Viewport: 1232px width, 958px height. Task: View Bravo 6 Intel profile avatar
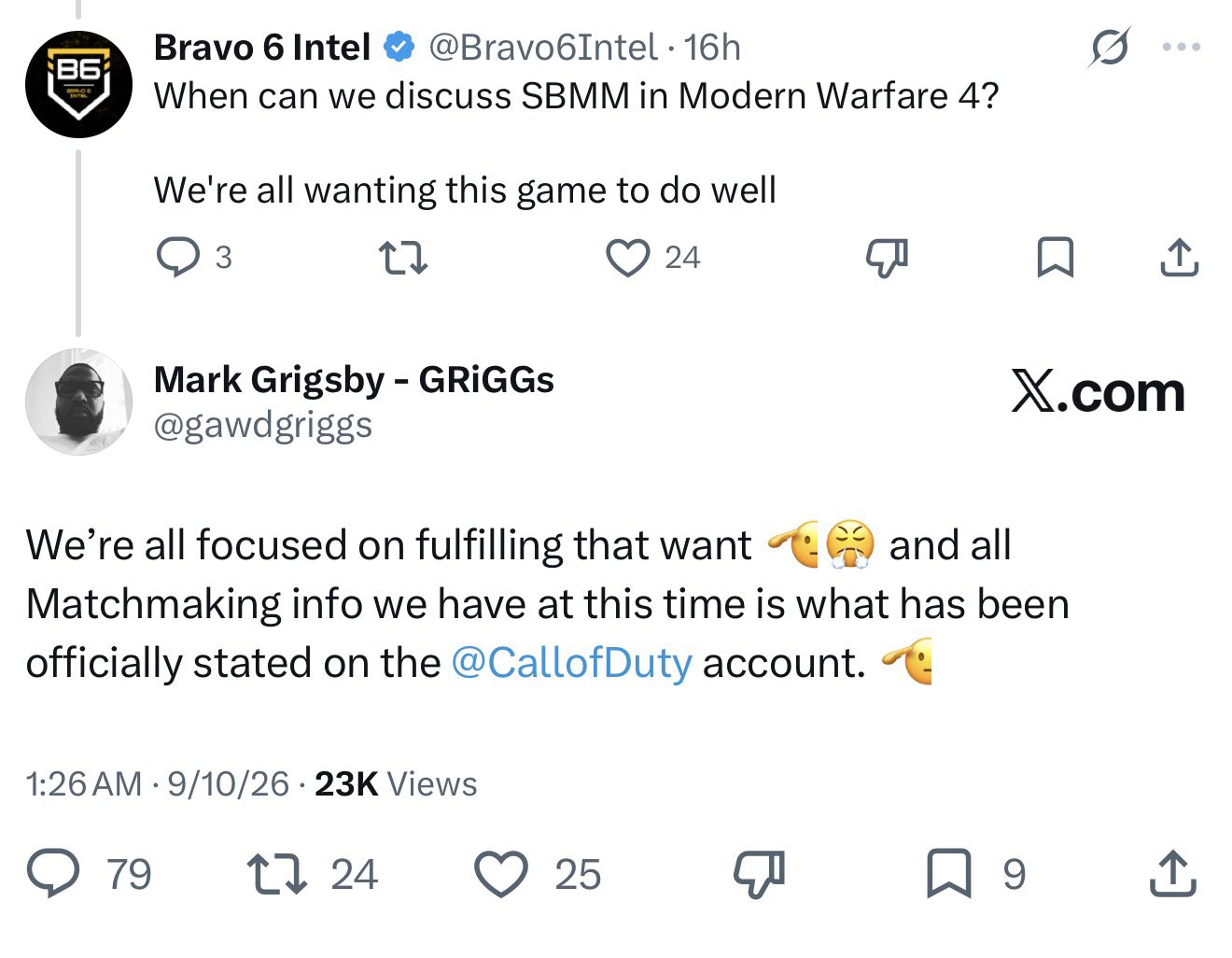click(78, 84)
